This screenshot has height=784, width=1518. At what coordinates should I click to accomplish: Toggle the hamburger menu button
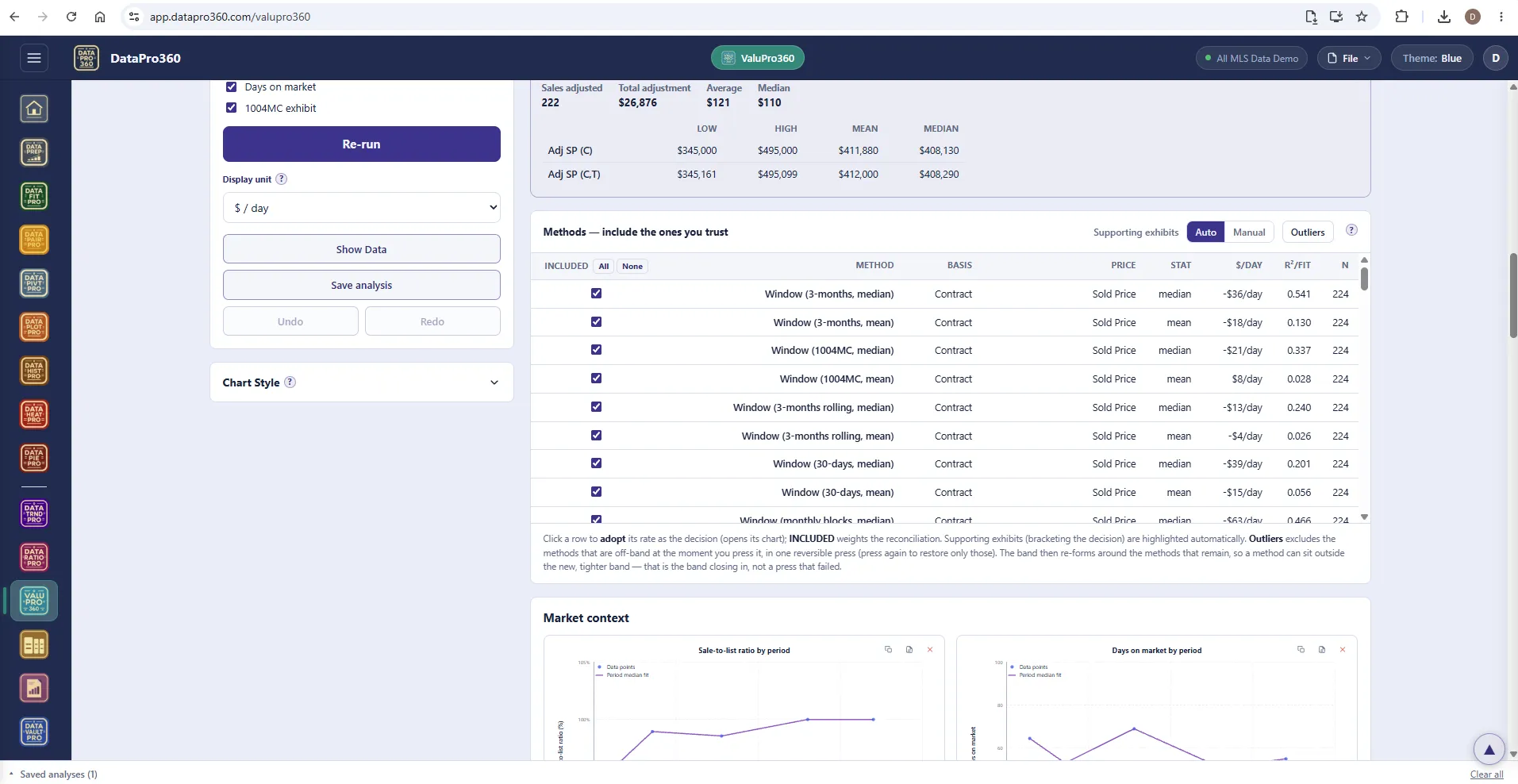[x=33, y=58]
